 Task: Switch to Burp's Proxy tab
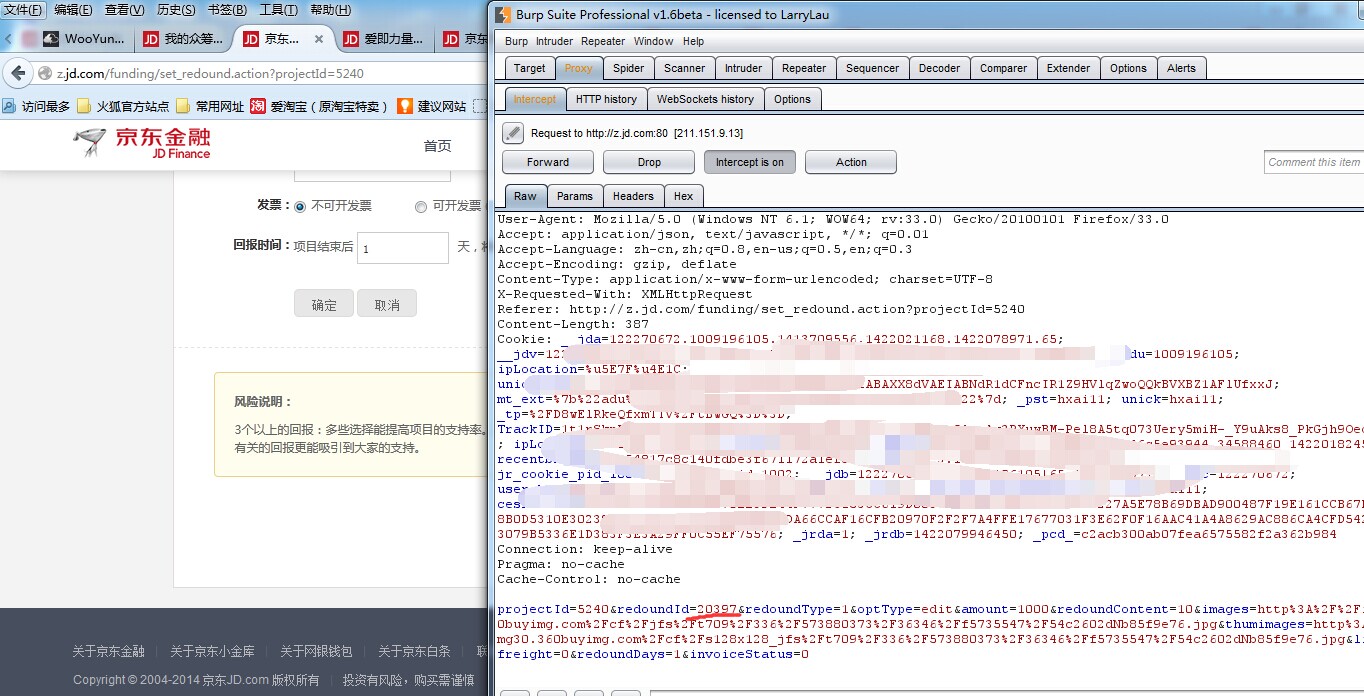tap(578, 68)
